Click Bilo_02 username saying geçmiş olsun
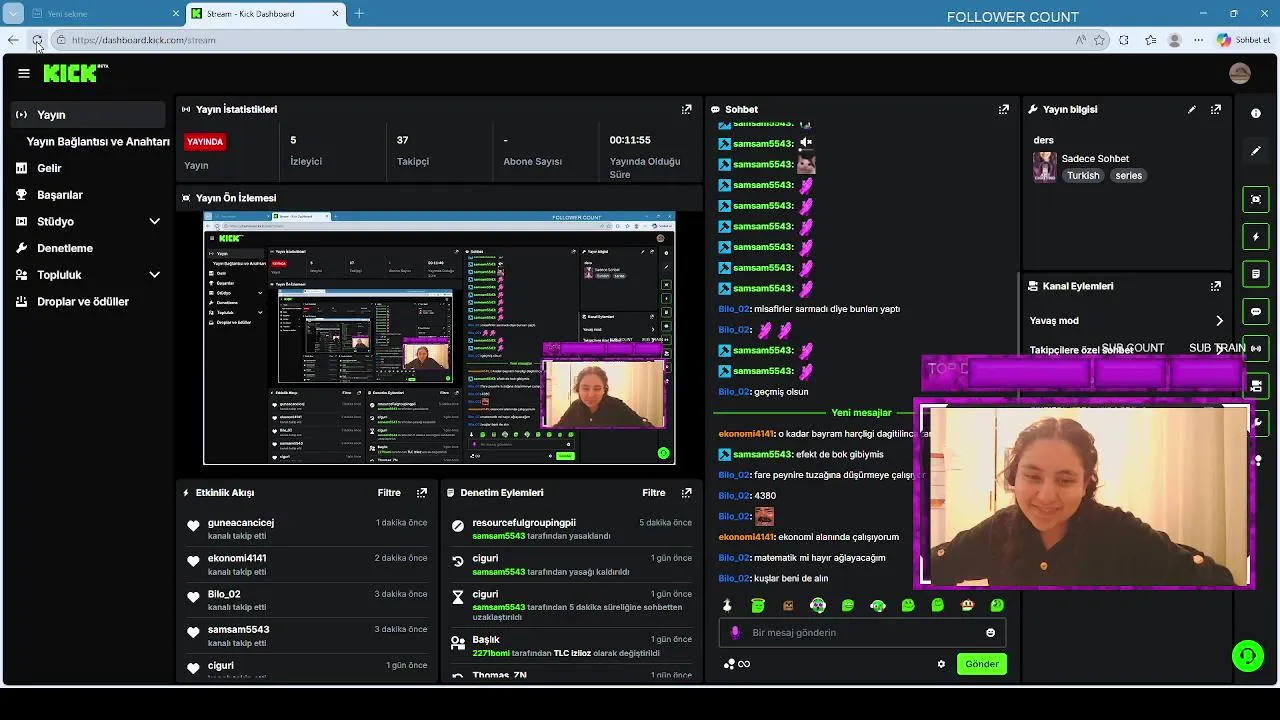The height and width of the screenshot is (720, 1280). tap(734, 392)
